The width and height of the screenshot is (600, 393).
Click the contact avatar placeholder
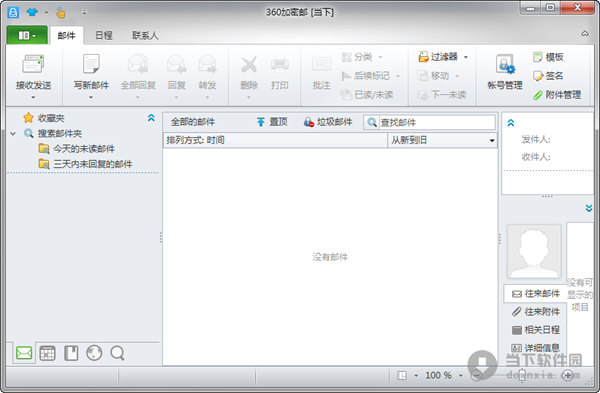tap(534, 251)
